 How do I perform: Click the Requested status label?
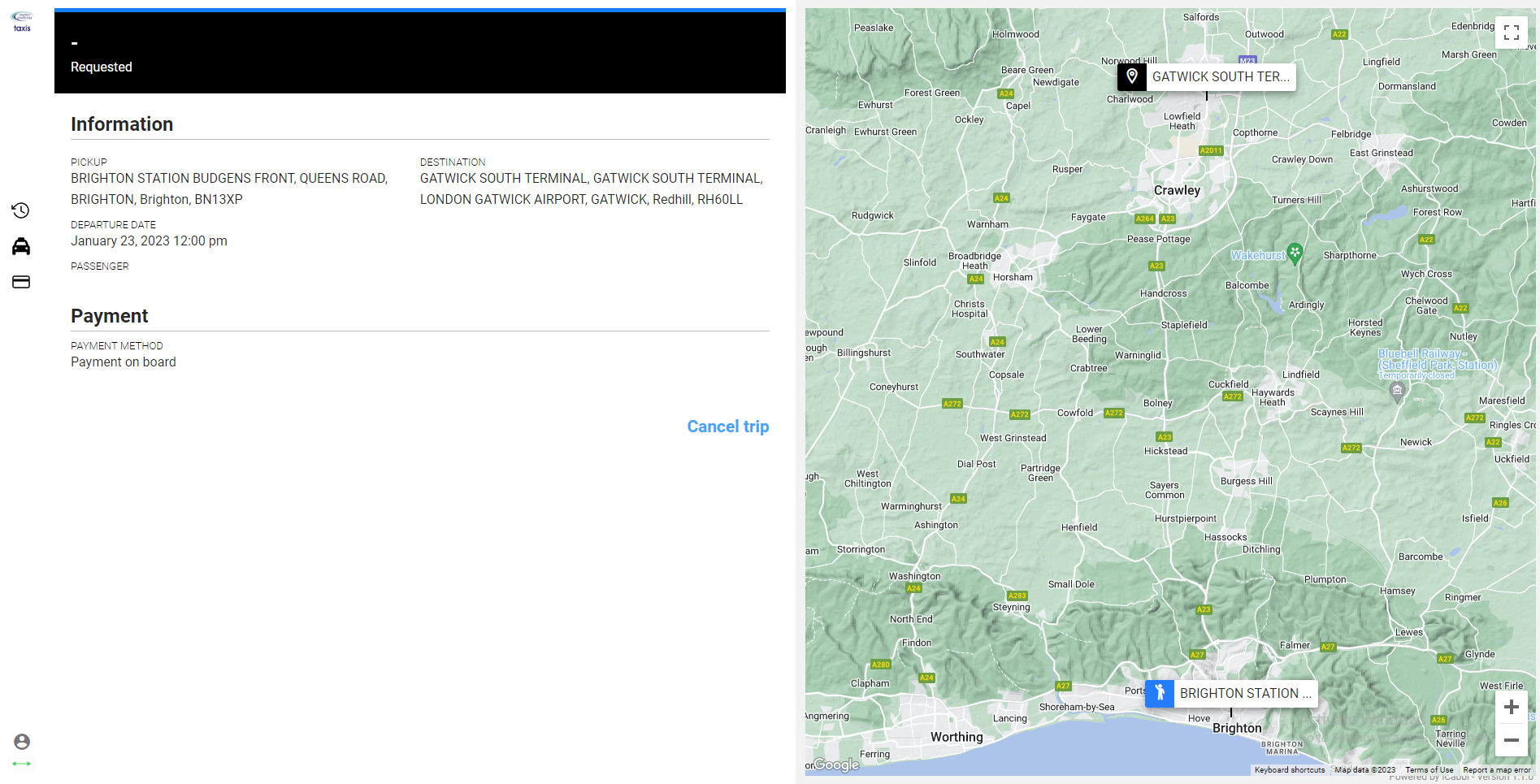pos(102,67)
